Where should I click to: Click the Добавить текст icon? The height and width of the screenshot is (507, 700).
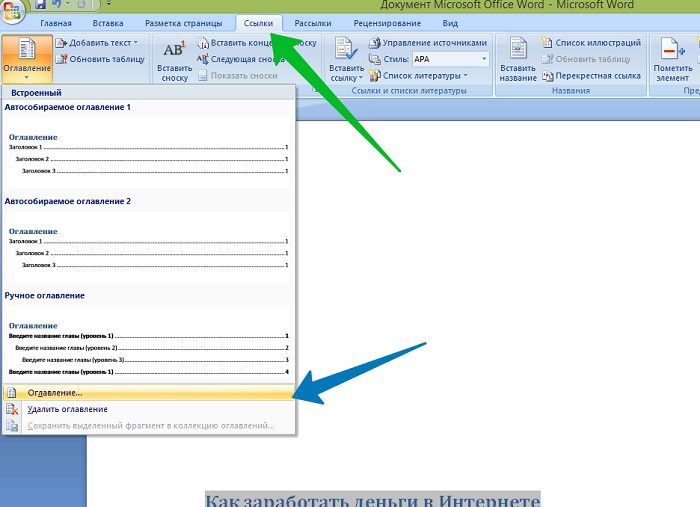[61, 43]
